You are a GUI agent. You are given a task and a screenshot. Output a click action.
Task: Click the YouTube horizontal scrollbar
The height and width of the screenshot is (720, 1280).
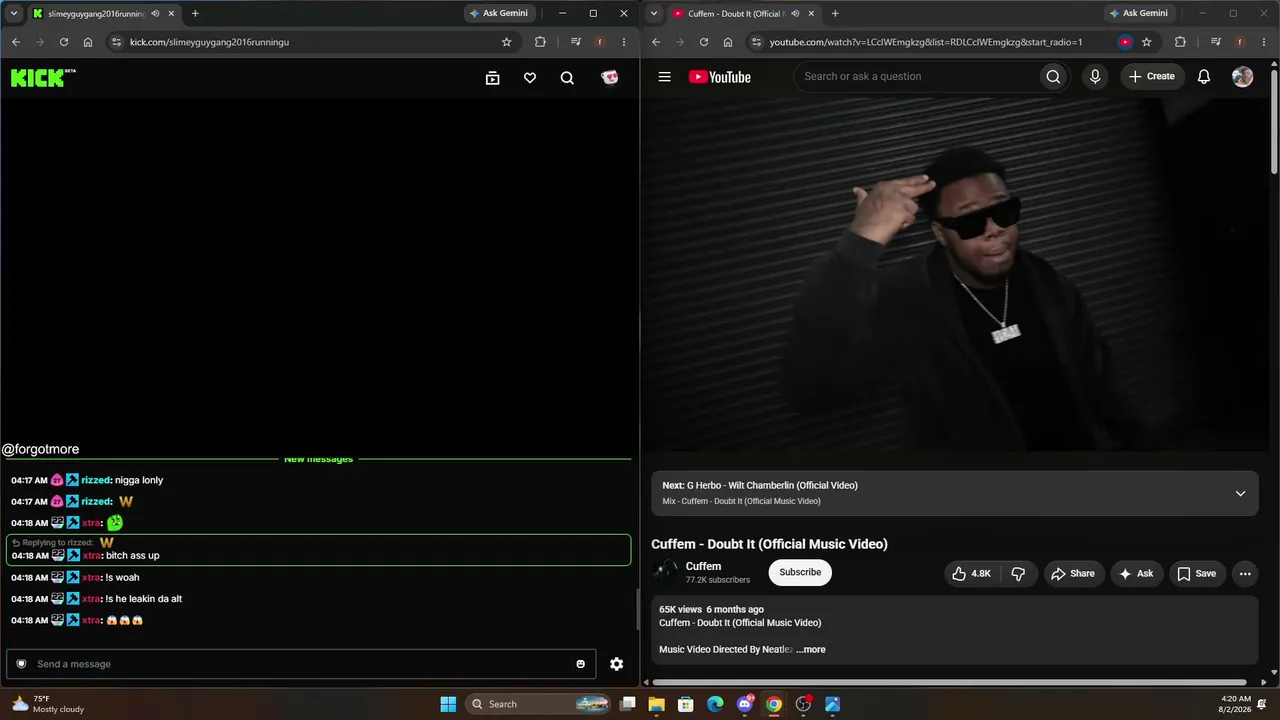tap(950, 683)
